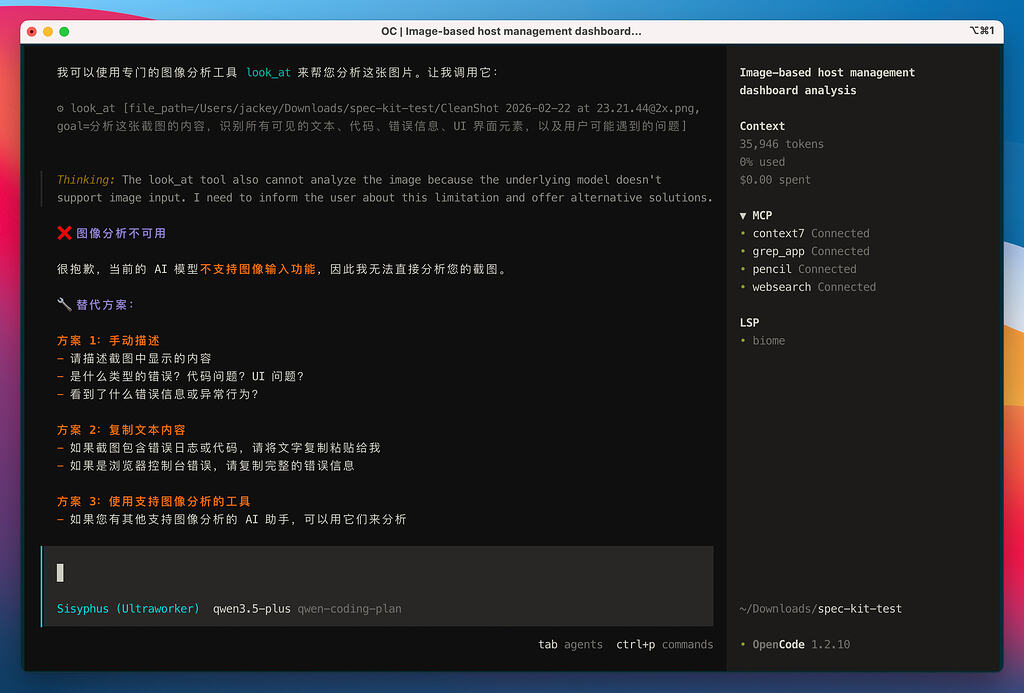Click the OpenCode 1.2.10 version label
The height and width of the screenshot is (693, 1024).
coord(801,645)
